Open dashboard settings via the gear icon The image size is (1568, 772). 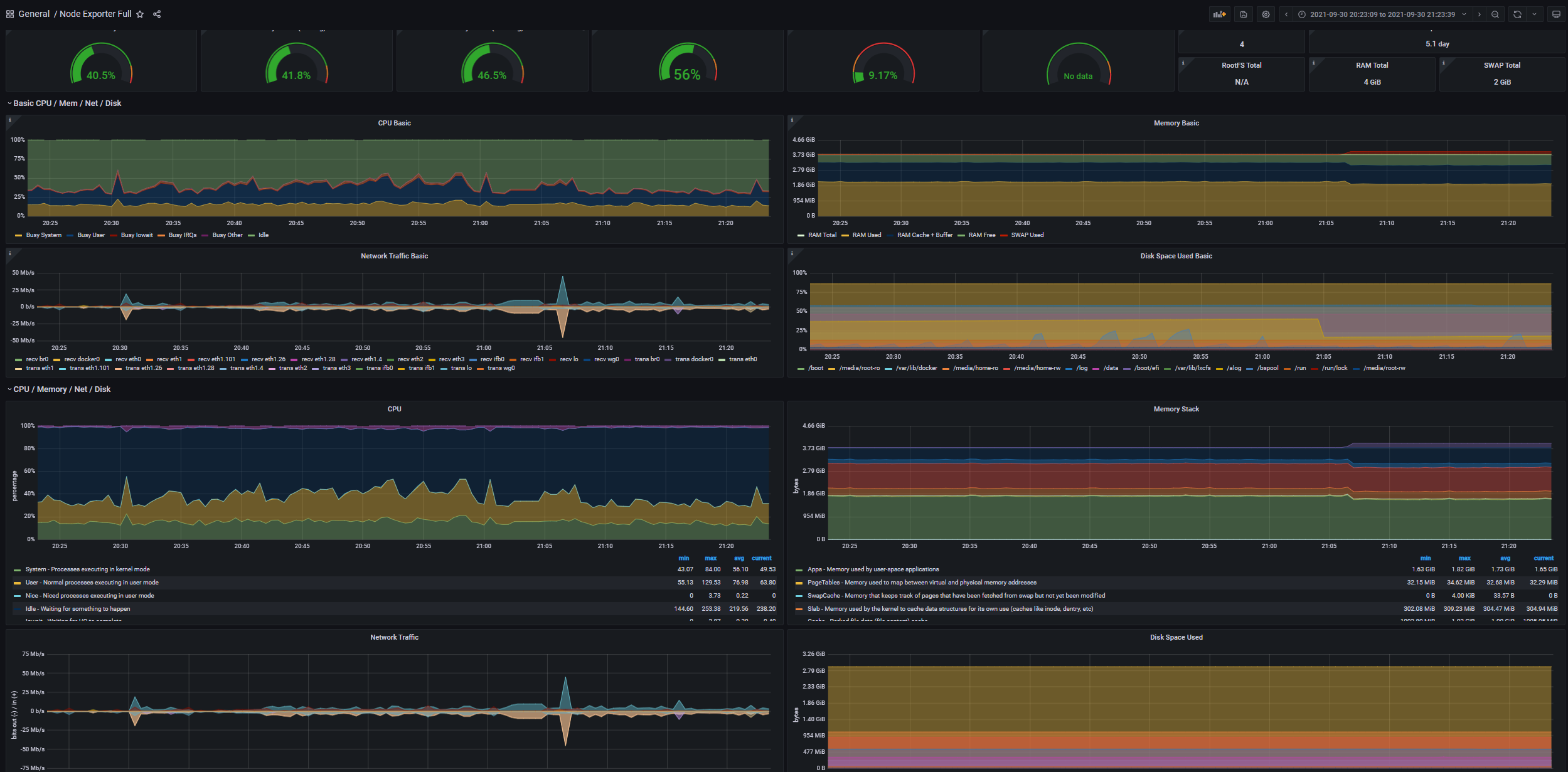(1266, 14)
